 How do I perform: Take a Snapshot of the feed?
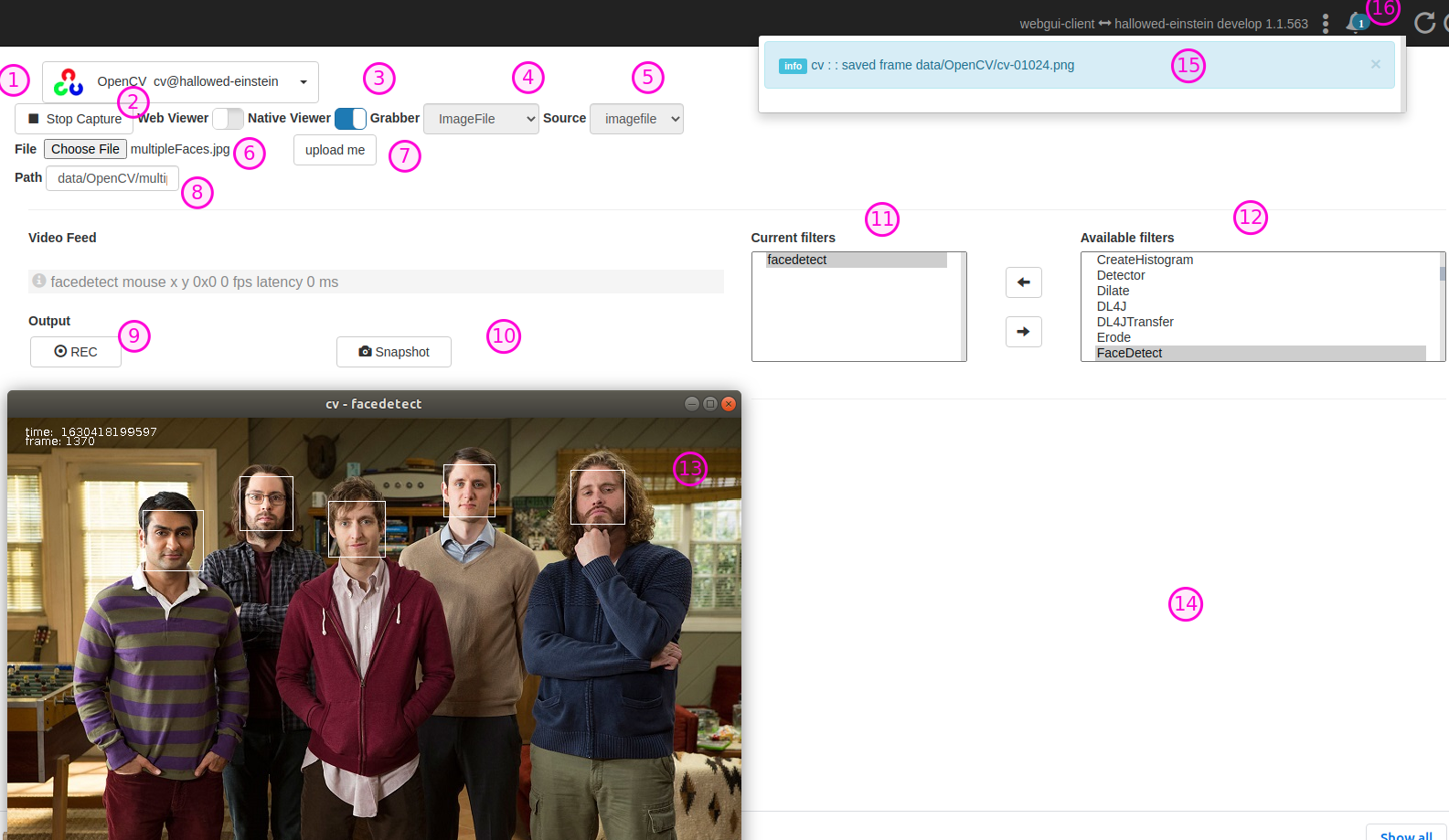point(394,352)
